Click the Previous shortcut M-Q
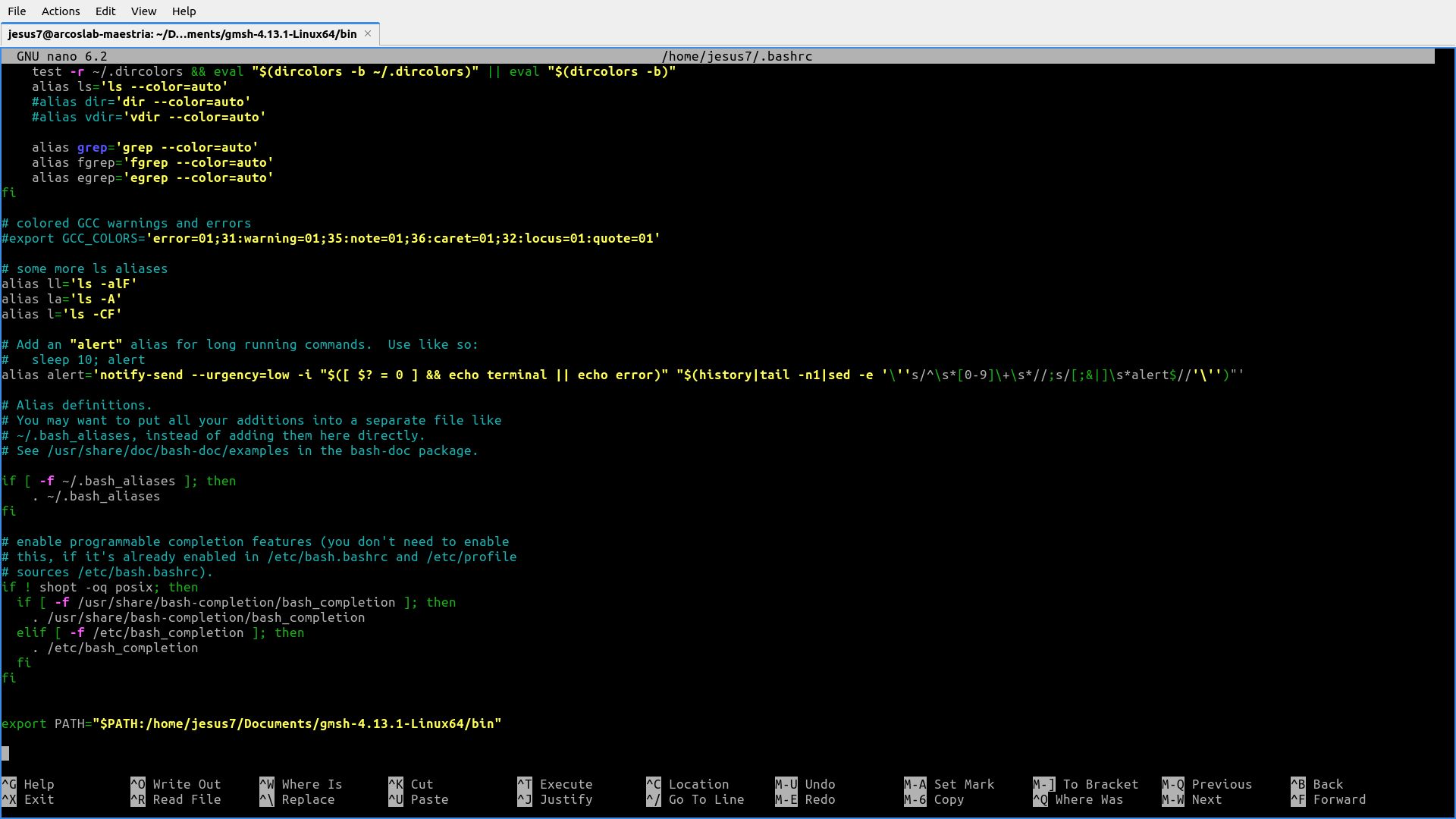Image resolution: width=1456 pixels, height=819 pixels. pyautogui.click(x=1207, y=784)
